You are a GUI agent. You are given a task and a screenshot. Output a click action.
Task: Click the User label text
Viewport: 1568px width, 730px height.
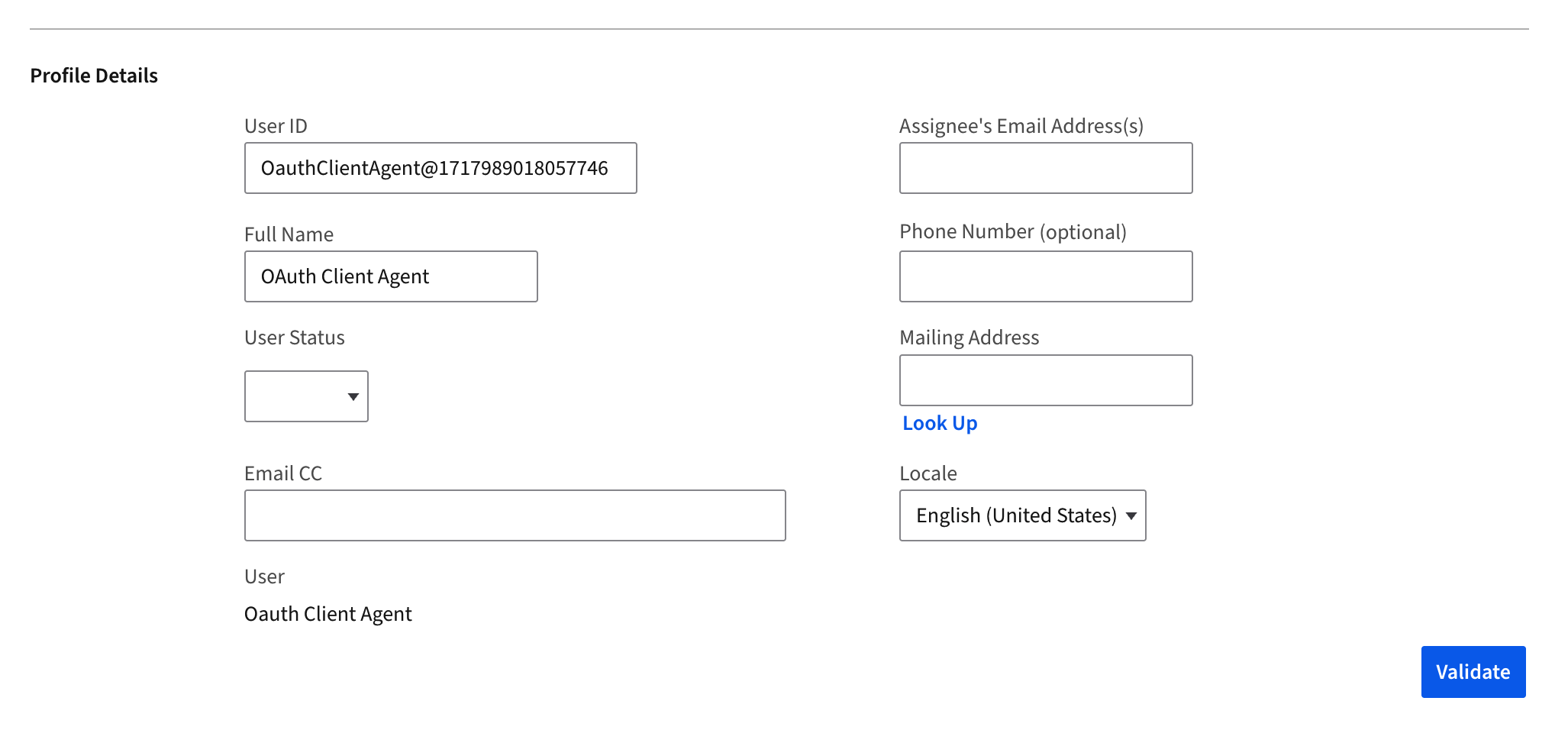click(x=263, y=577)
